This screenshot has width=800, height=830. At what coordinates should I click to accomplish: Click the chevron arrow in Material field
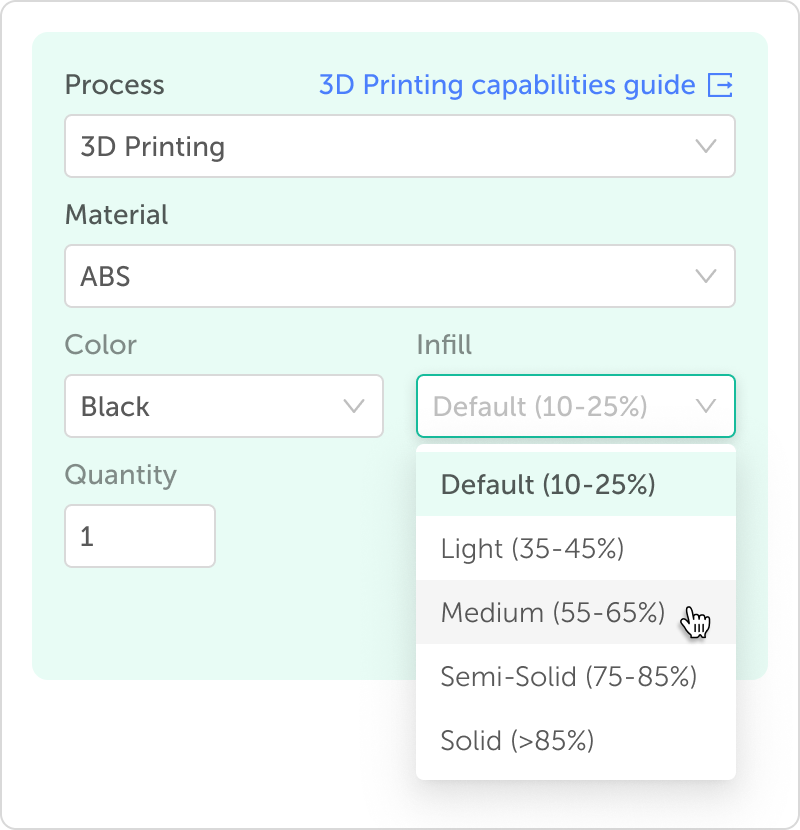click(x=706, y=276)
